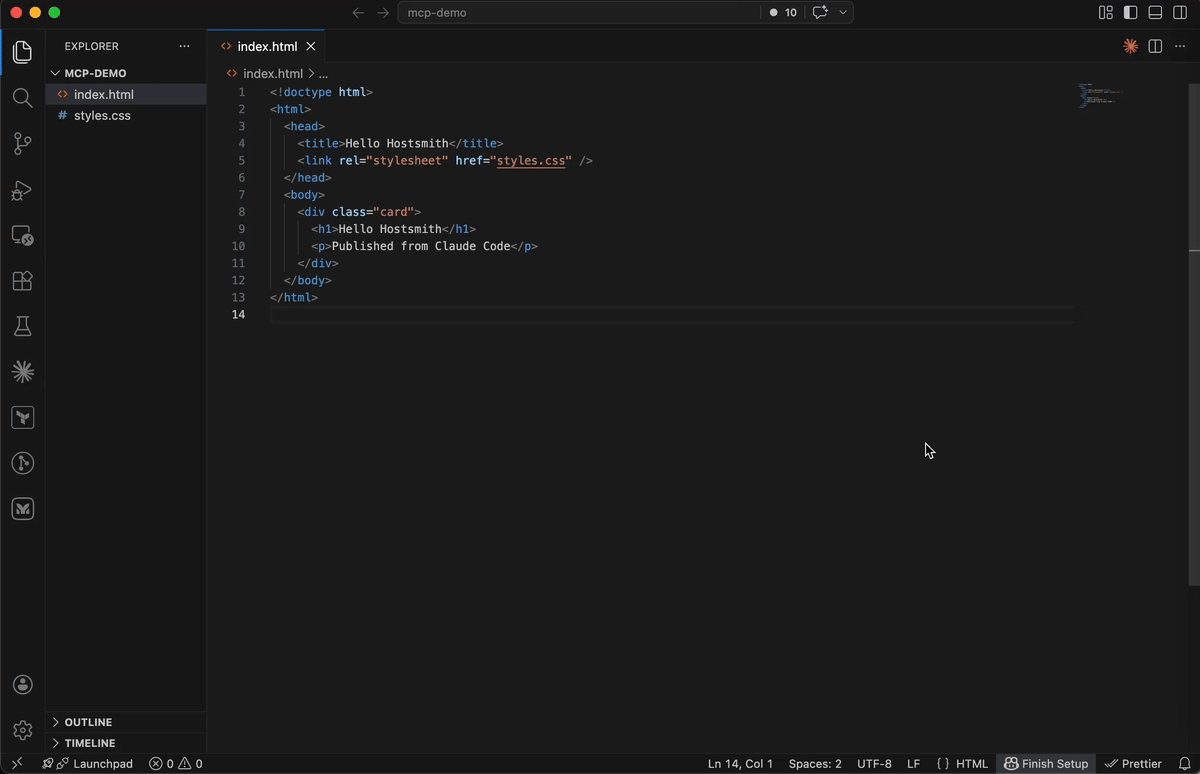Image resolution: width=1200 pixels, height=774 pixels.
Task: Open the Manage gear icon
Action: point(22,730)
